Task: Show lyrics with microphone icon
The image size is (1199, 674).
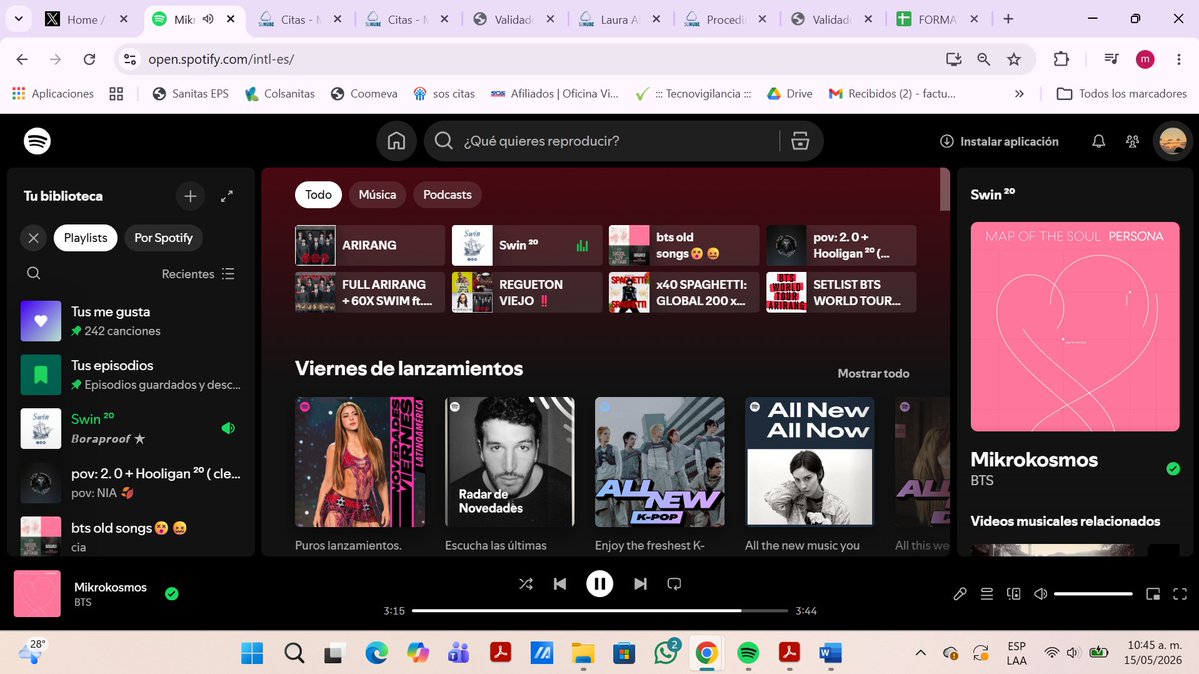Action: [x=960, y=594]
